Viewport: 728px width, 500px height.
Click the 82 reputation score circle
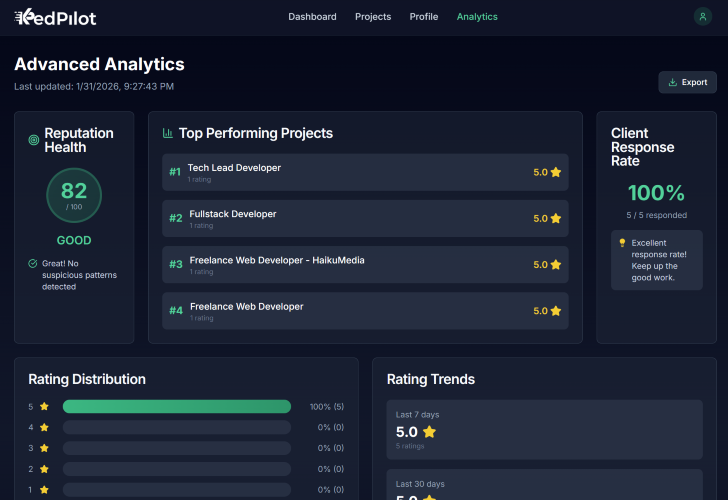[74, 195]
